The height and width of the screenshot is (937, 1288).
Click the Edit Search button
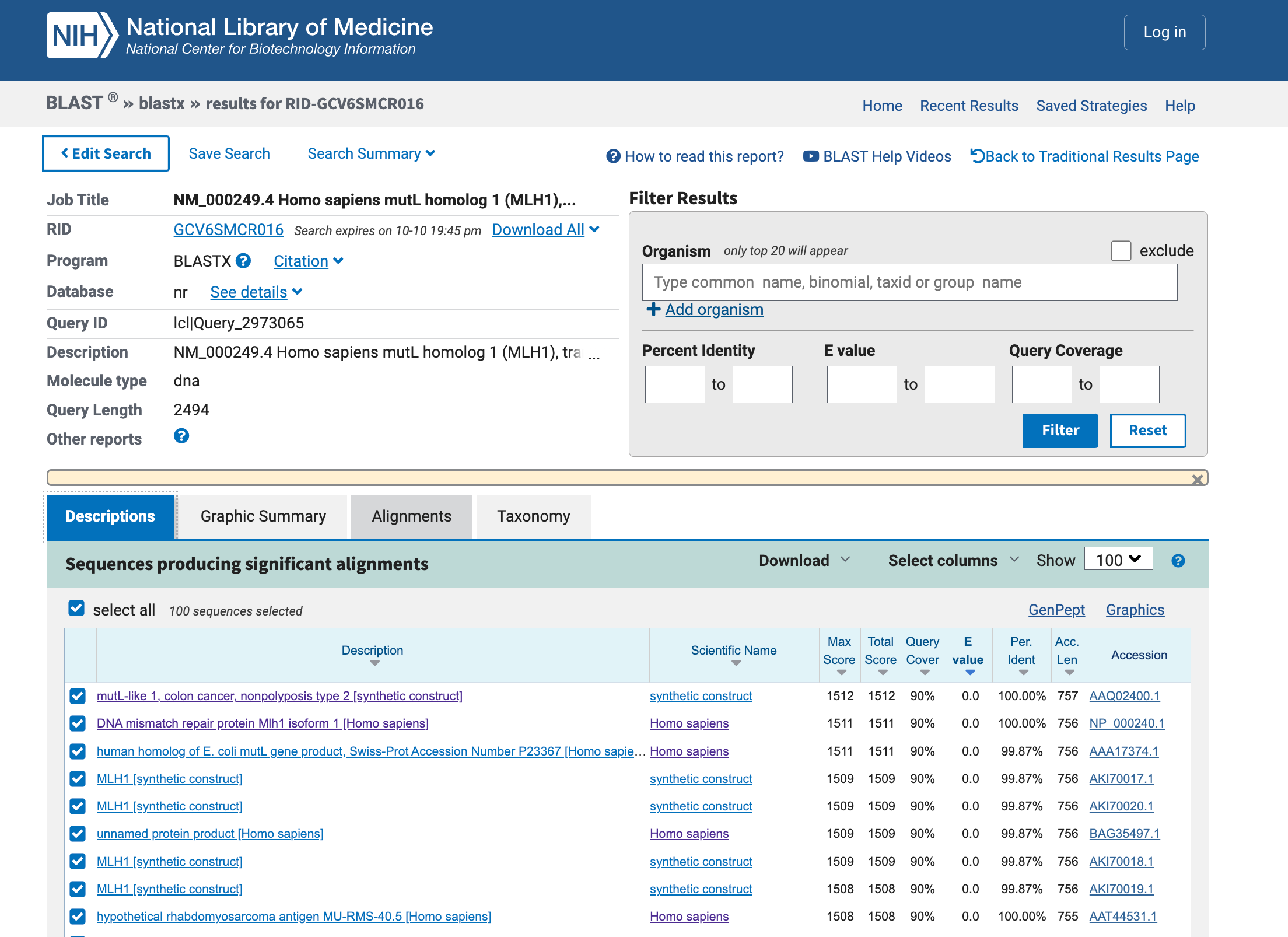[106, 153]
